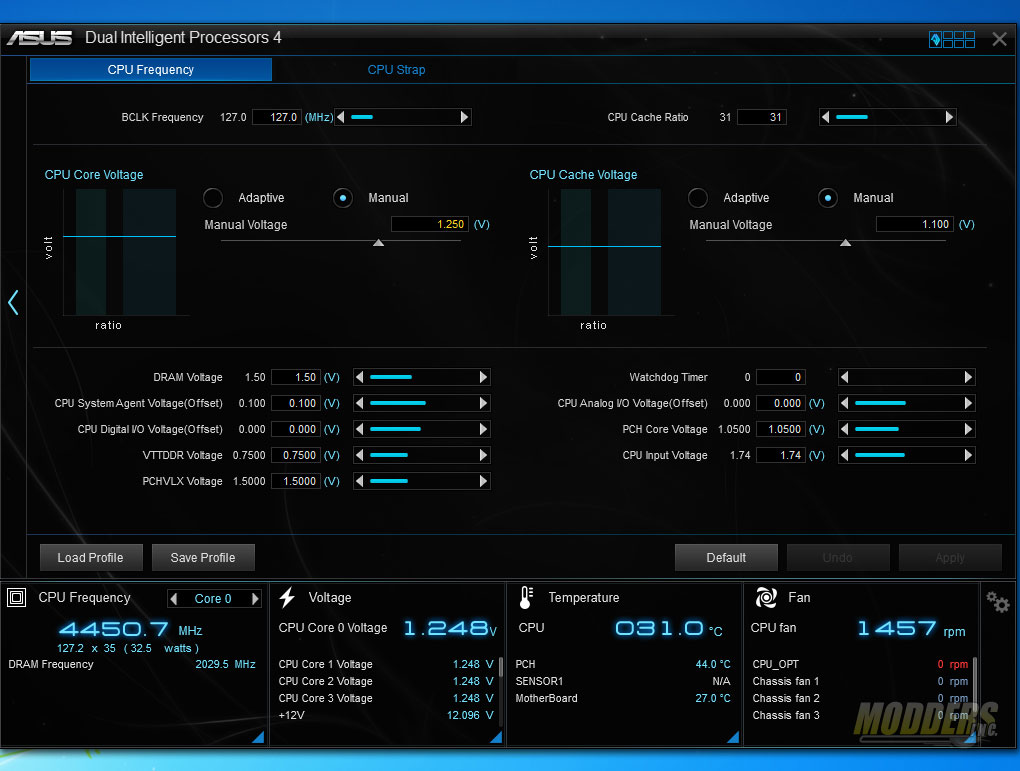
Task: Decrease Watchdog Timer with left arrow
Action: click(844, 377)
